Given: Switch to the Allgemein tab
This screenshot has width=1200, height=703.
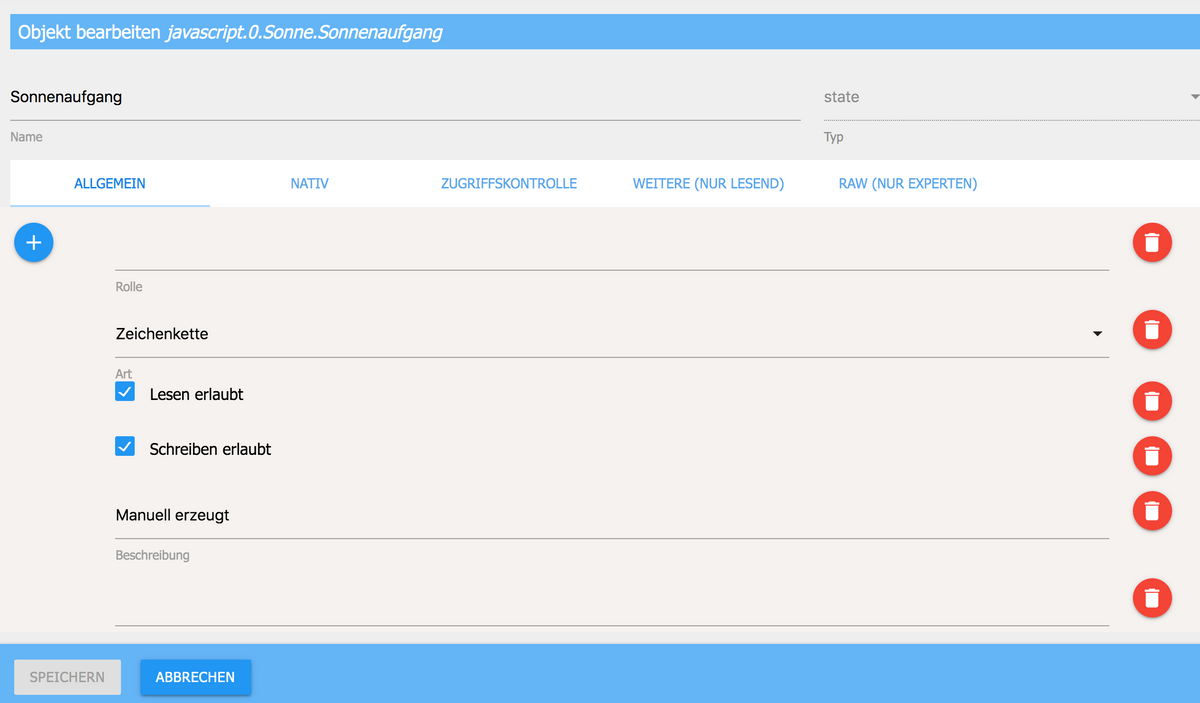Looking at the screenshot, I should point(110,184).
